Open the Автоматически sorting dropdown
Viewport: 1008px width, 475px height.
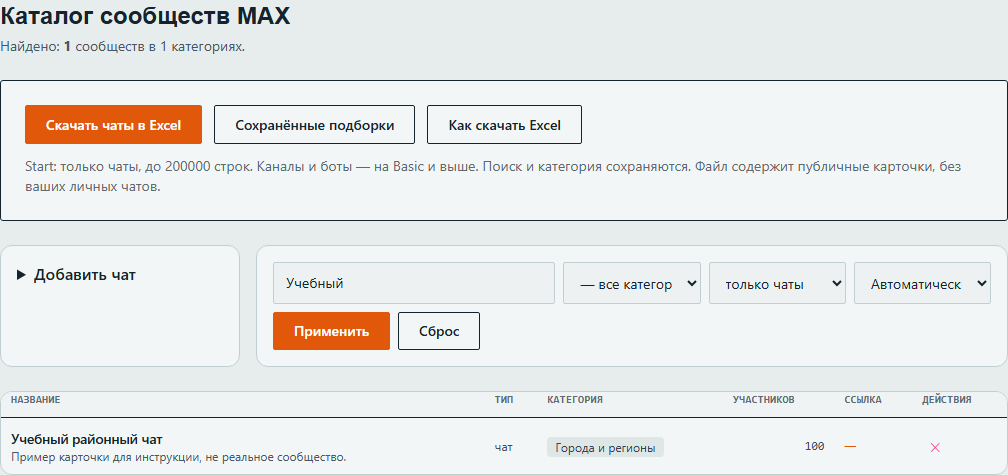922,283
